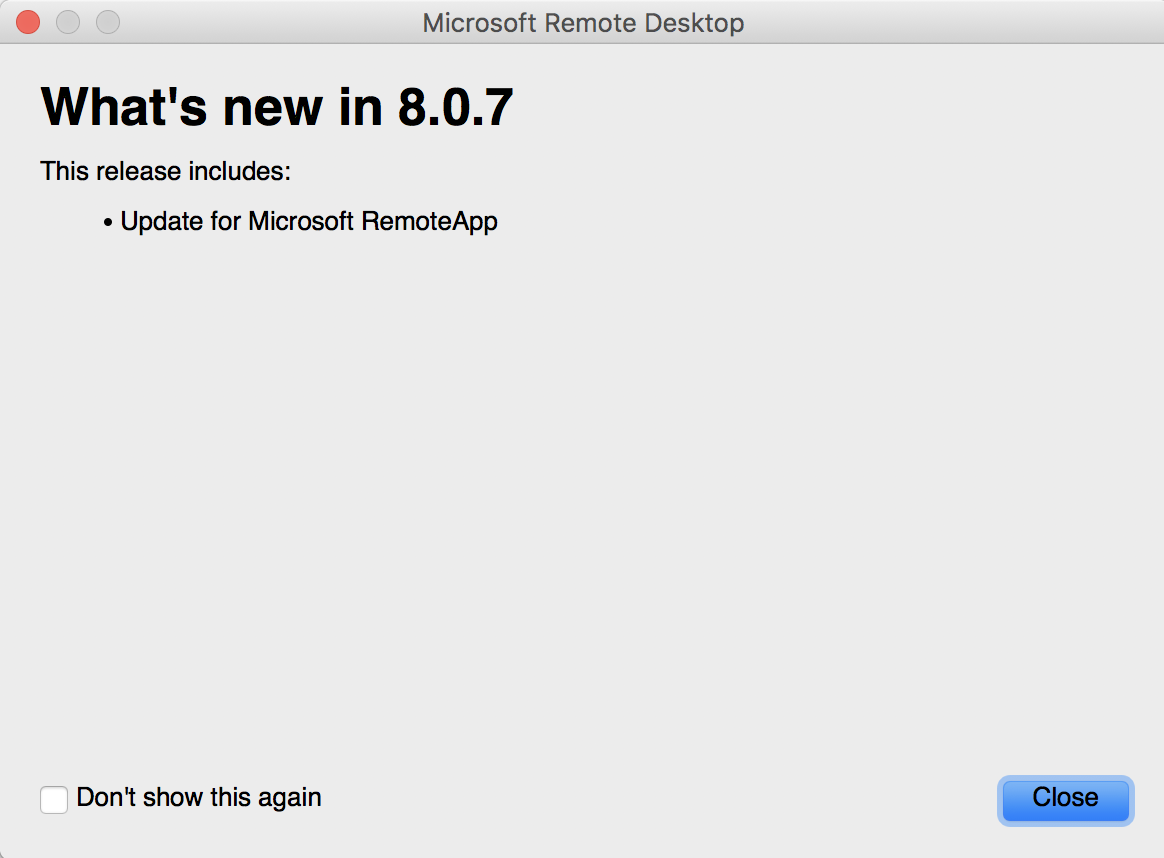Select the This release includes text
This screenshot has width=1164, height=858.
(166, 171)
